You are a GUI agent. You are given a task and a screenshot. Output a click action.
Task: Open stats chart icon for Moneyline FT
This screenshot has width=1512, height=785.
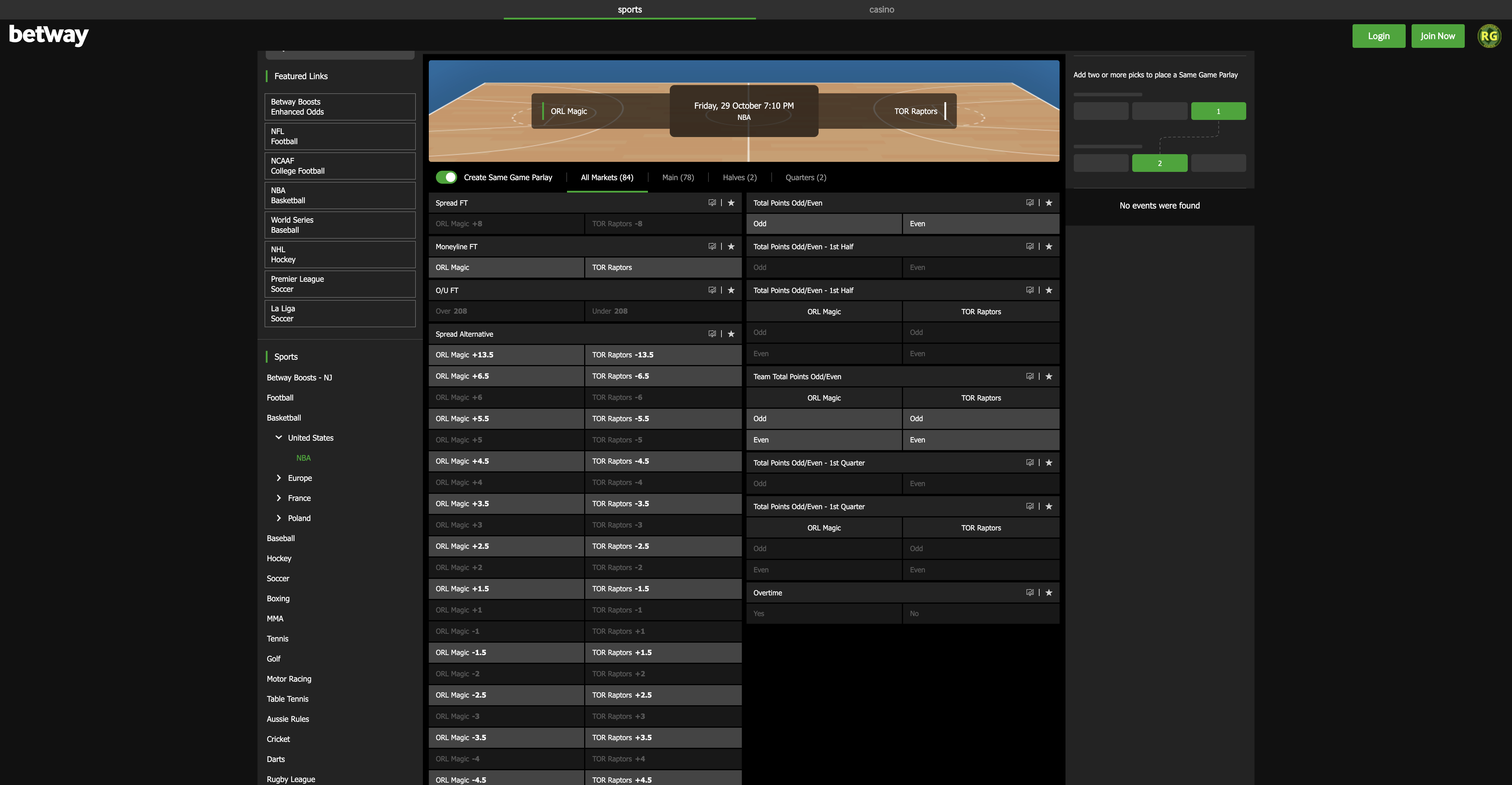click(x=712, y=247)
